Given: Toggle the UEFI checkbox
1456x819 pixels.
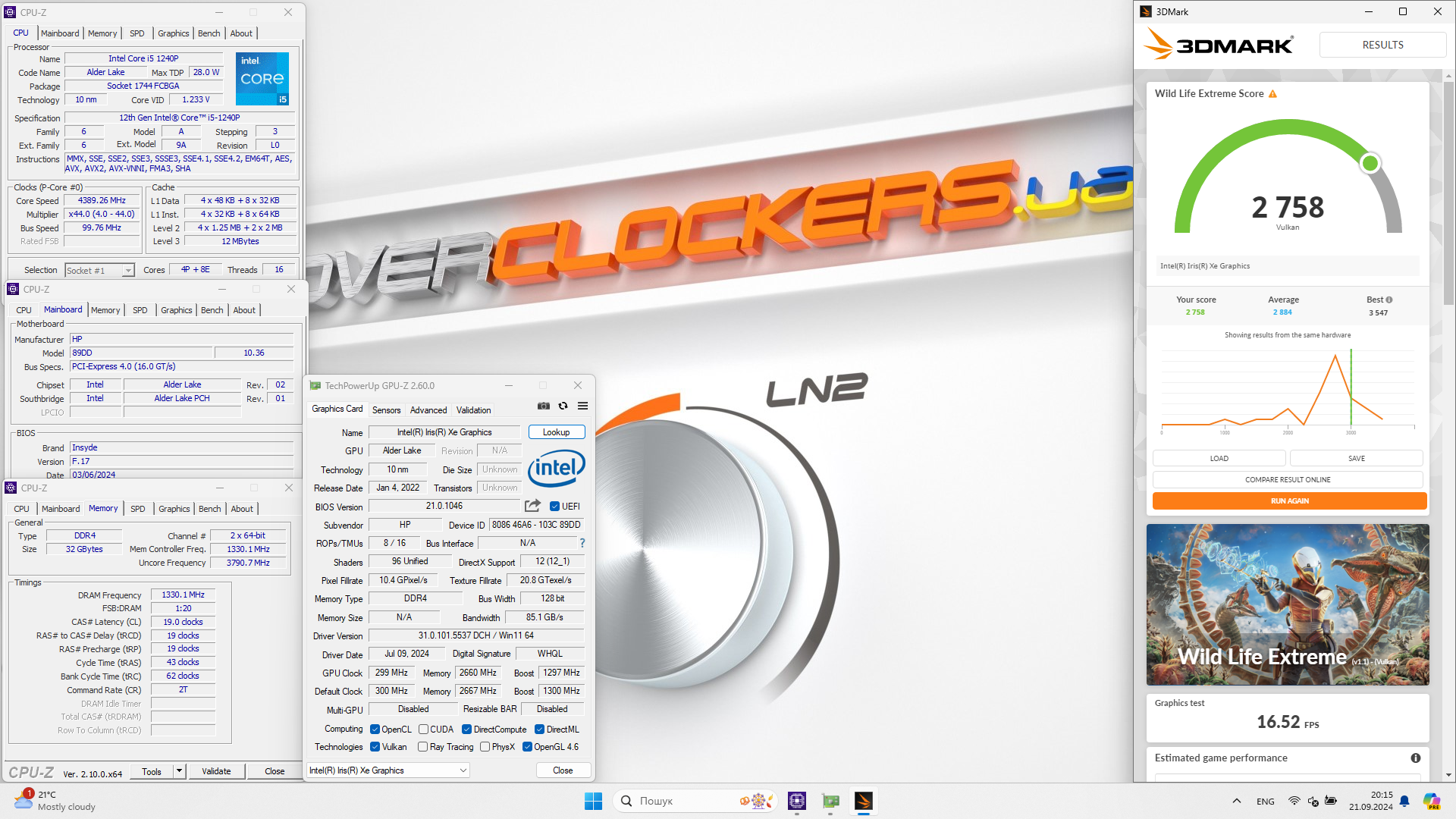Looking at the screenshot, I should point(555,507).
